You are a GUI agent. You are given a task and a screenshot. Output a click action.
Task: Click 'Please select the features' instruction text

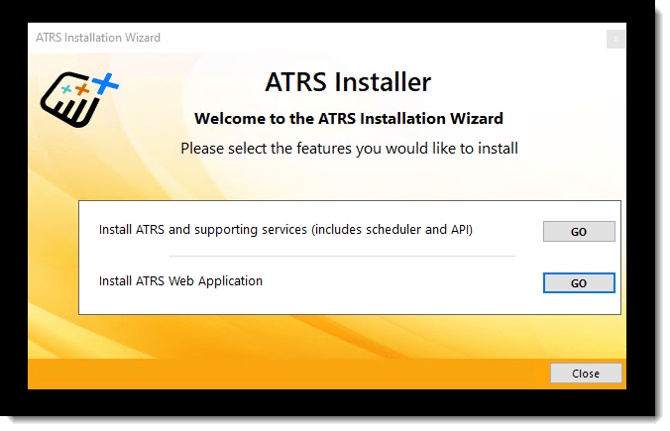pos(349,149)
